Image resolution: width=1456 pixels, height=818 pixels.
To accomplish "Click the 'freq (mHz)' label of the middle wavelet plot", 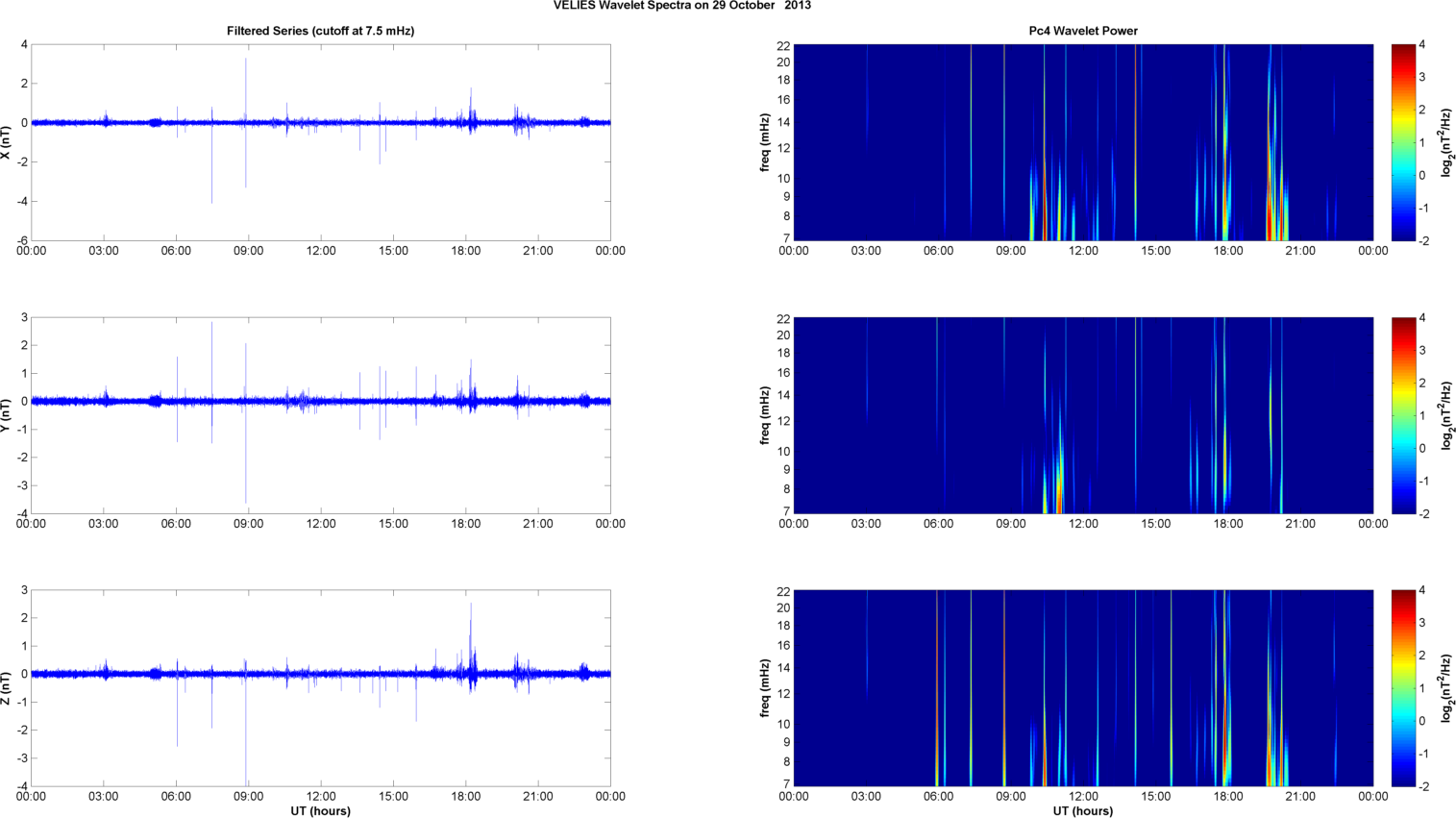I will 765,415.
